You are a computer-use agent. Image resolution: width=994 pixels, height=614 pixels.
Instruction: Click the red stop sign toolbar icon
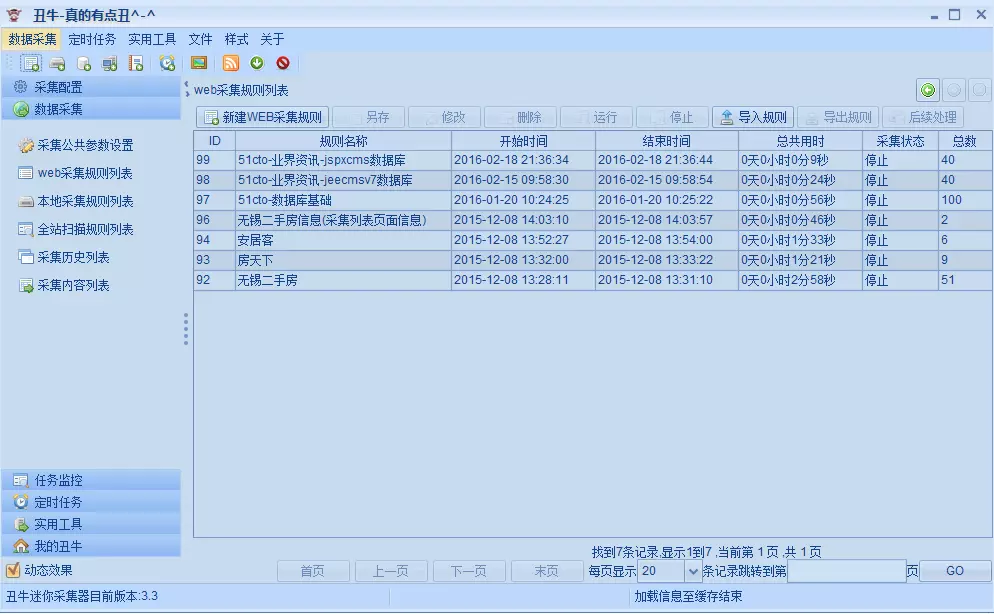click(283, 63)
